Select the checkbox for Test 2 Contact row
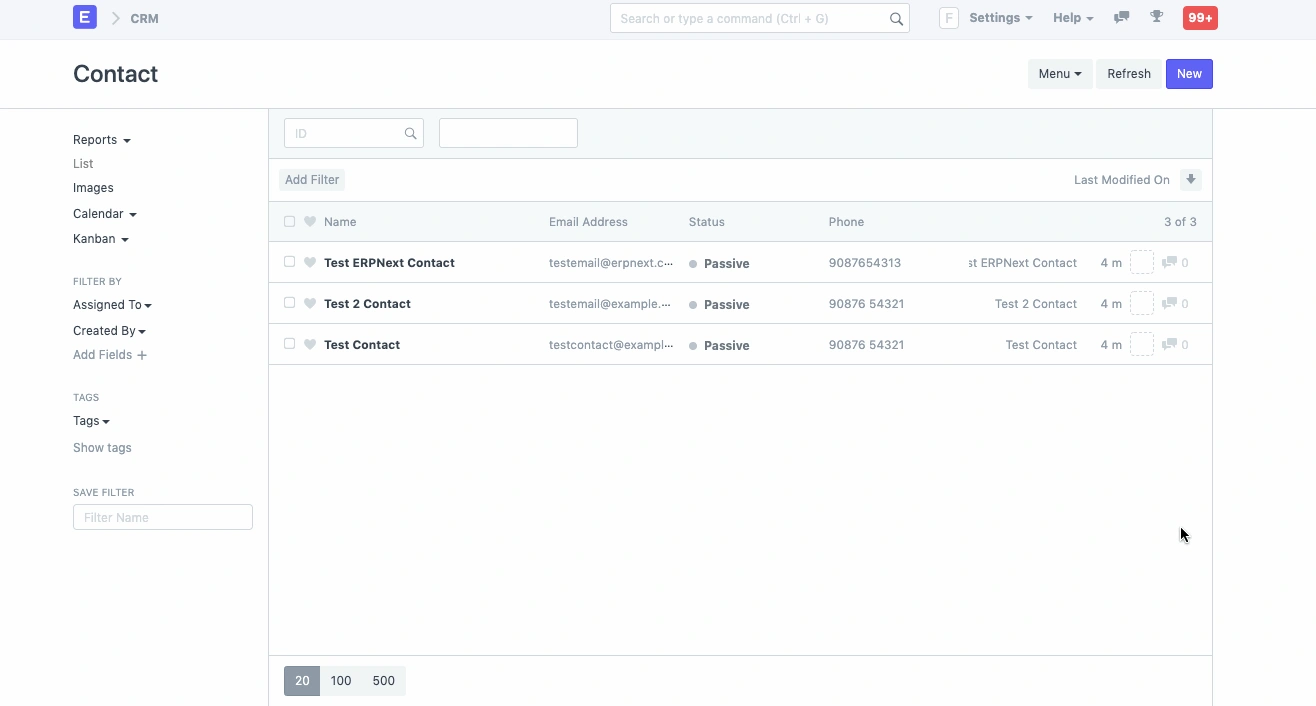Screen dimensions: 1316x706 point(289,303)
